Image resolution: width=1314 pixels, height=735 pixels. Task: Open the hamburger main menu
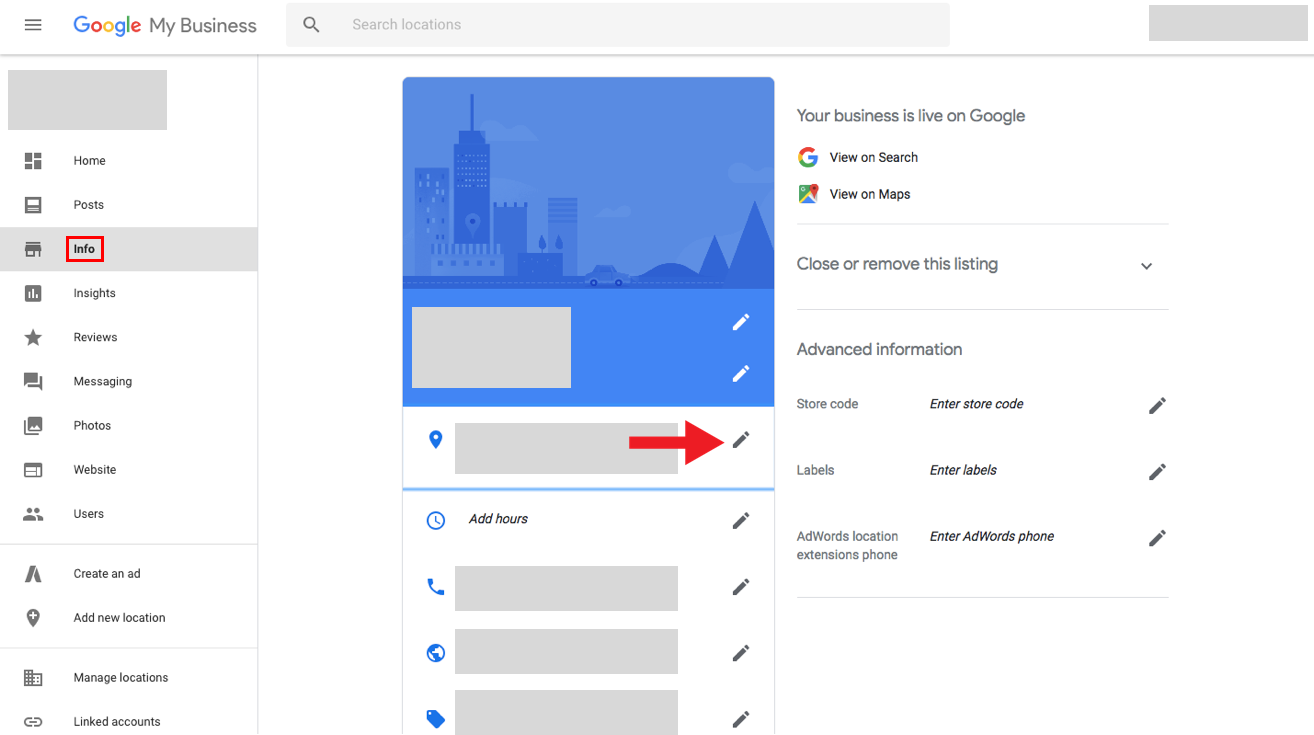point(33,25)
